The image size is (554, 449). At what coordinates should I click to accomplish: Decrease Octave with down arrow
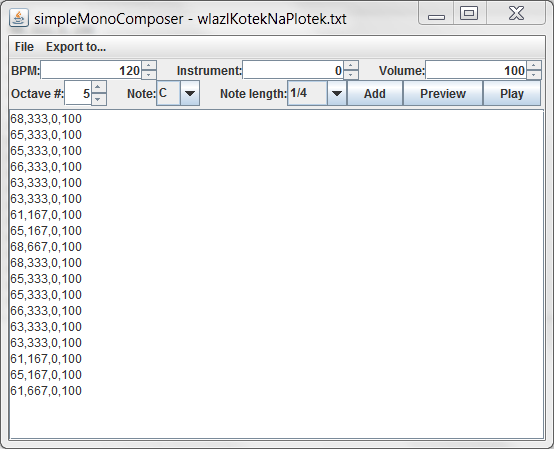99,99
